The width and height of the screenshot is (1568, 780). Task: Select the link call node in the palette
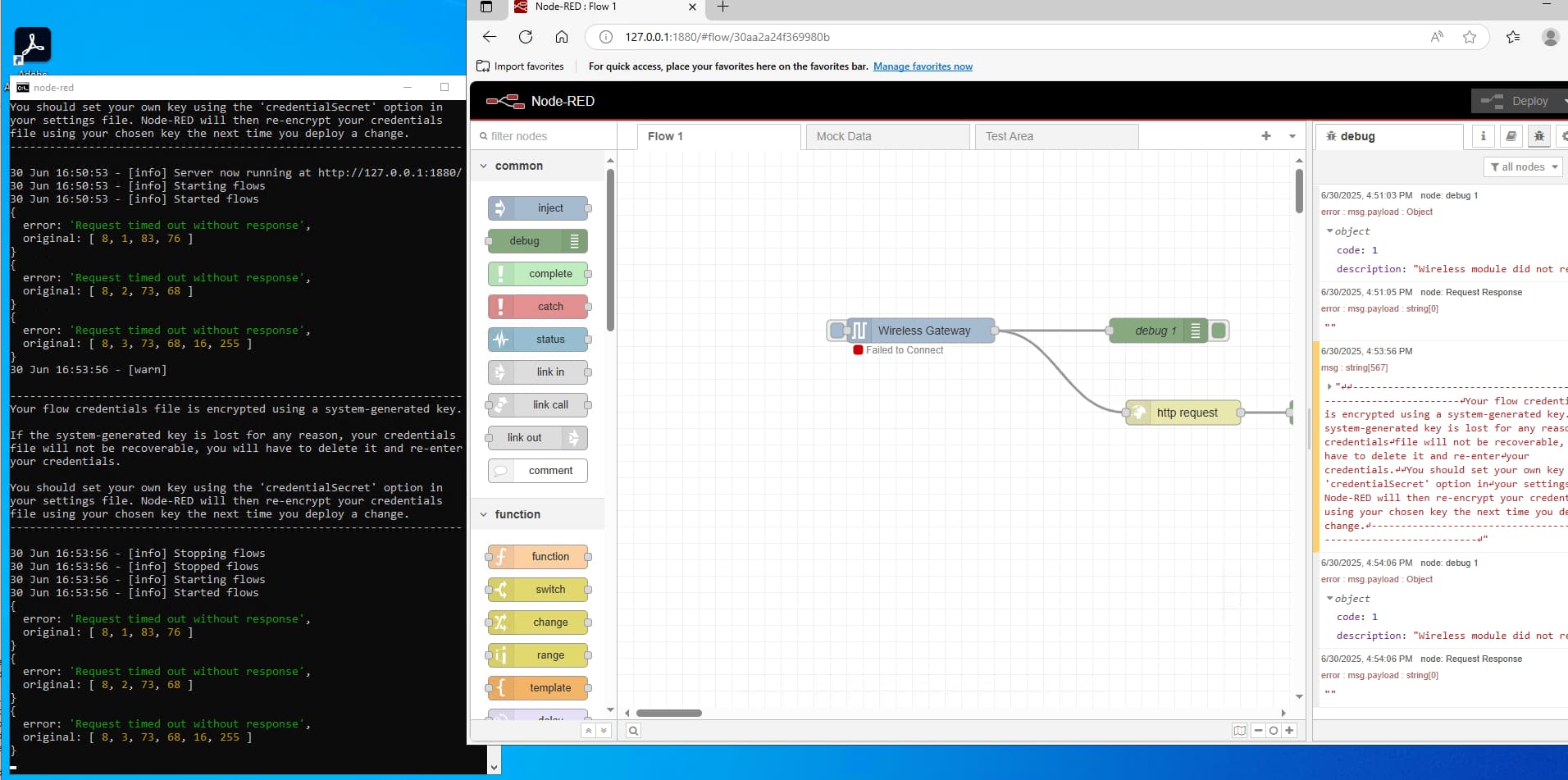pos(538,405)
